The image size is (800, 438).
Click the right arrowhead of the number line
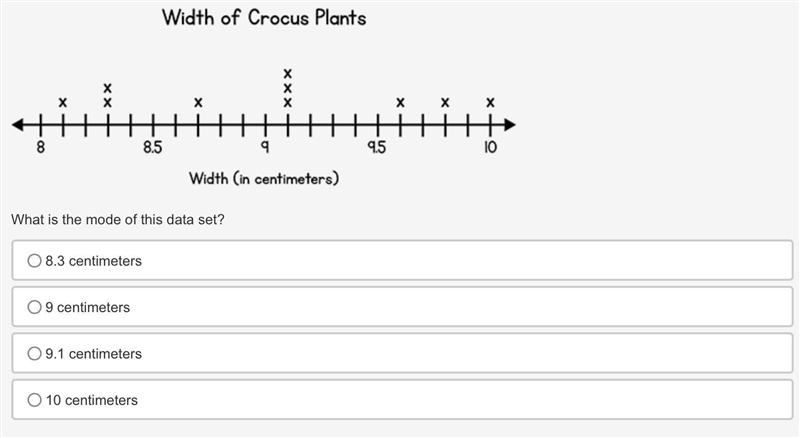pos(510,125)
